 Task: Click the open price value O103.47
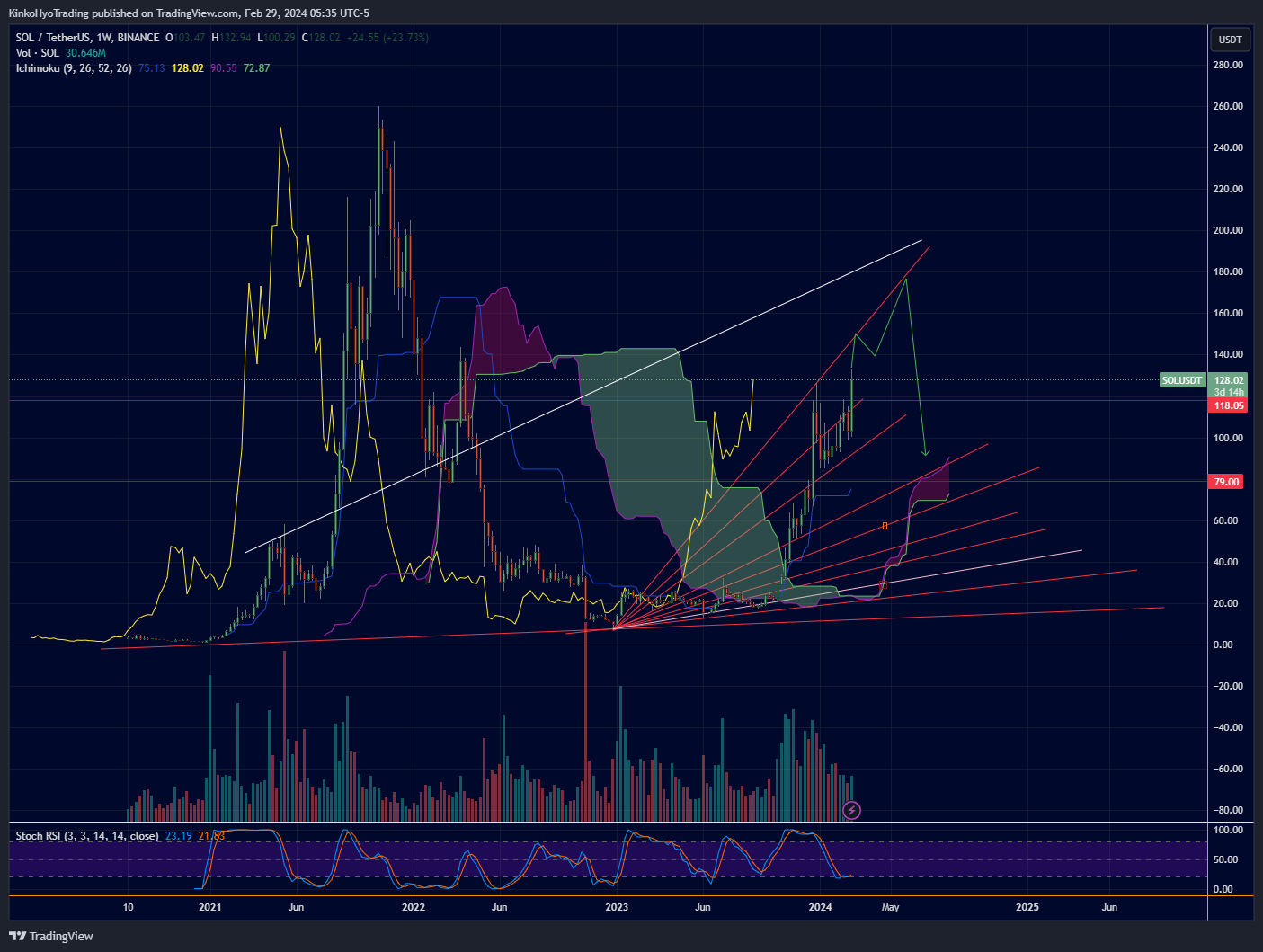[185, 38]
